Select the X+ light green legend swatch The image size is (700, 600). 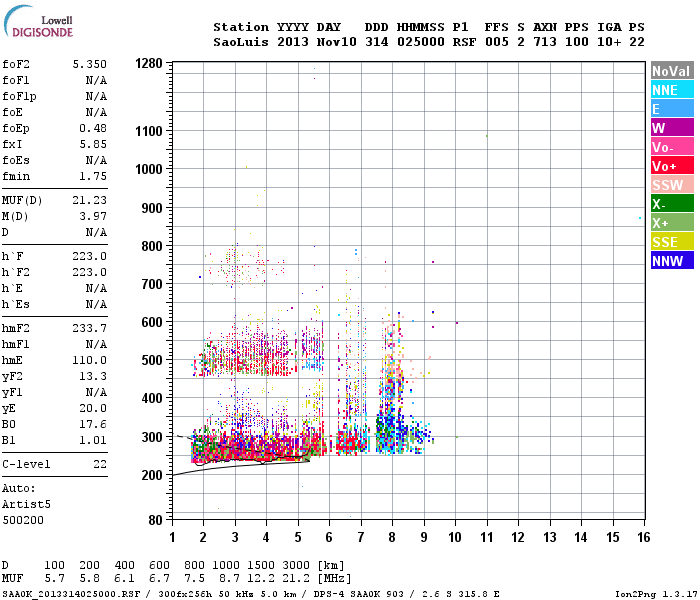672,223
